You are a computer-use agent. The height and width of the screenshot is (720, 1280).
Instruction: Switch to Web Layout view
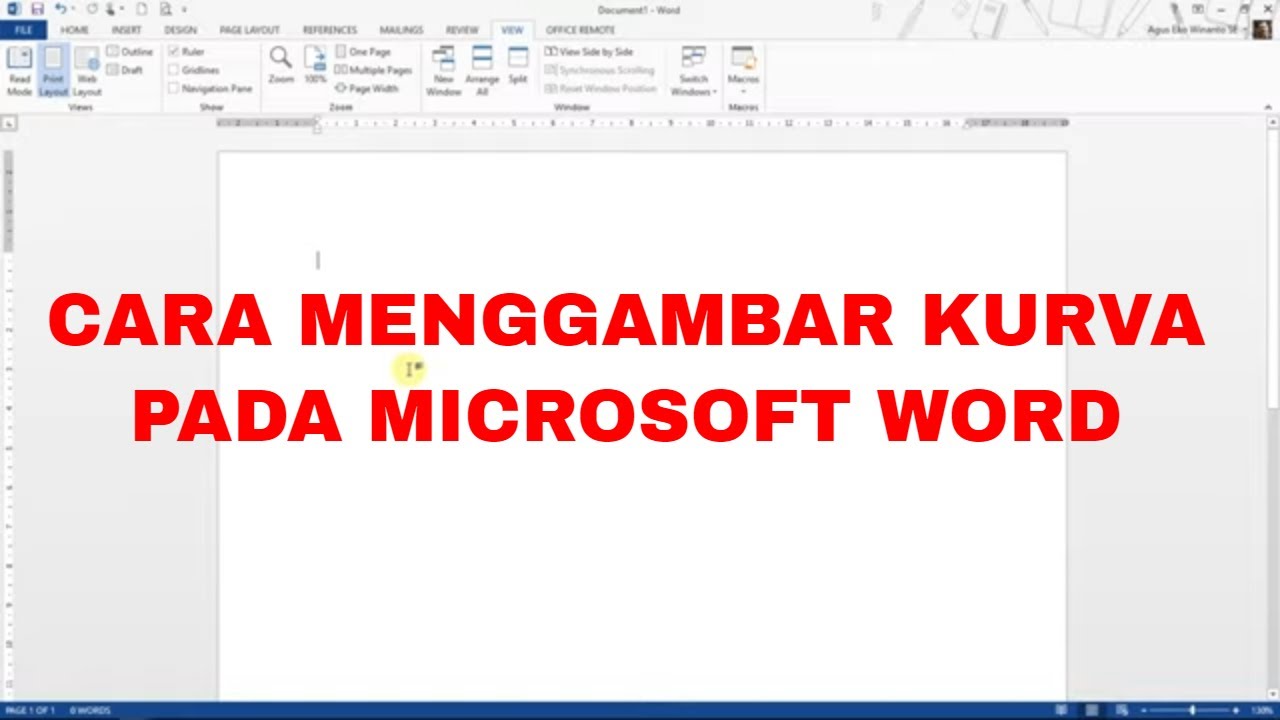pos(87,71)
